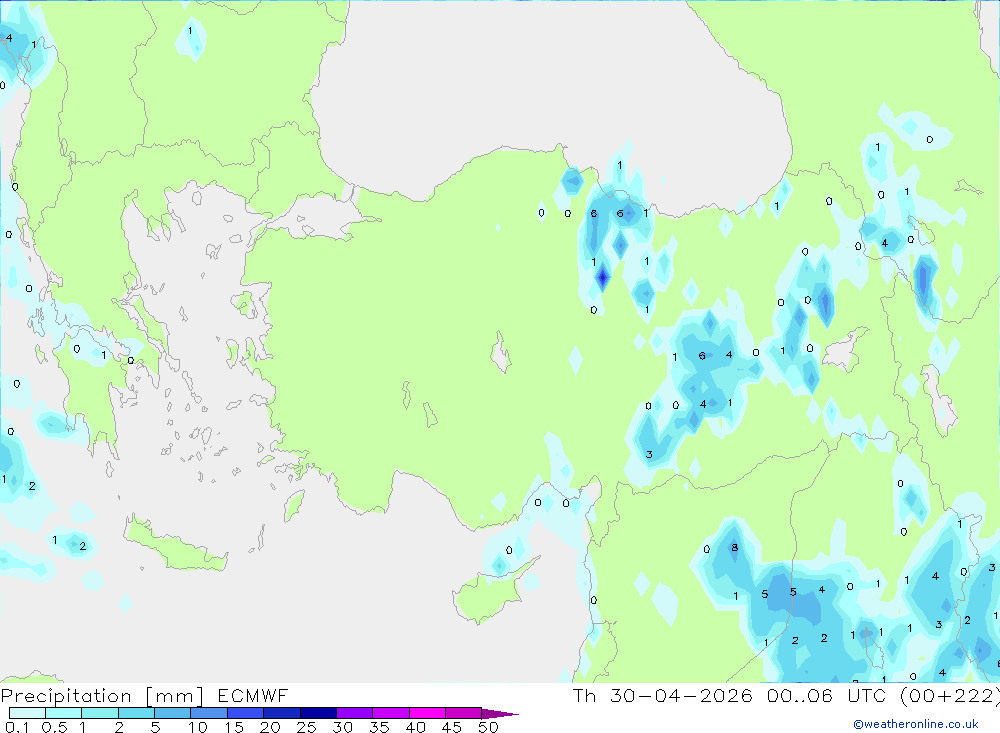This screenshot has height=733, width=1000.
Task: Click the 40–45 mm magenta legend swatch
Action: point(427,713)
